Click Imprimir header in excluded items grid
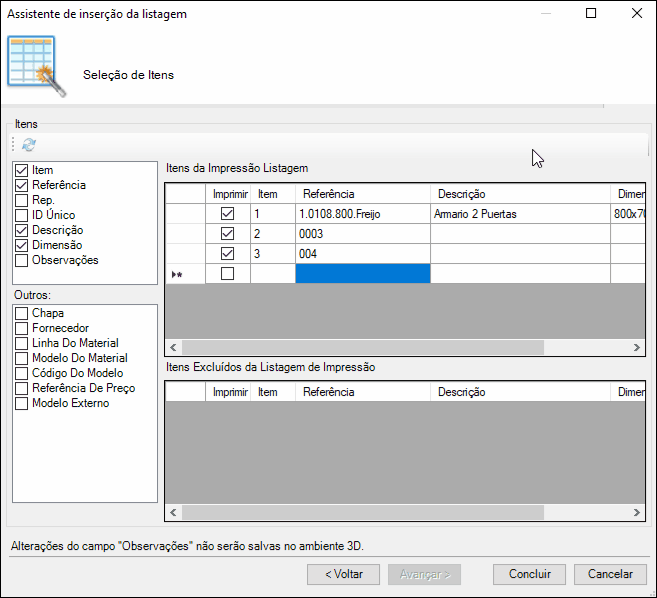The image size is (657, 598). click(x=228, y=392)
